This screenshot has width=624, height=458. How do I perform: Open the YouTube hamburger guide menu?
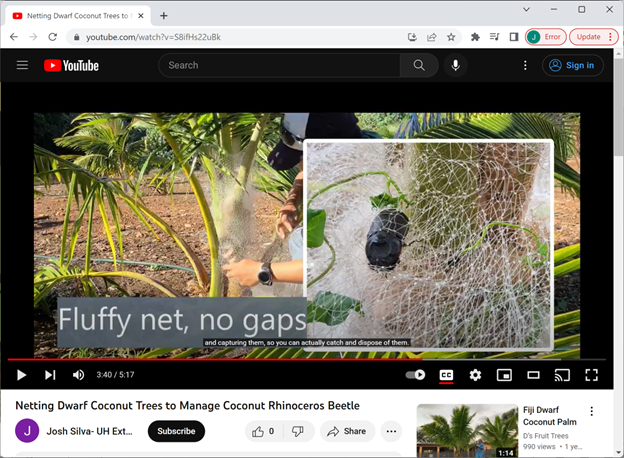(x=22, y=65)
